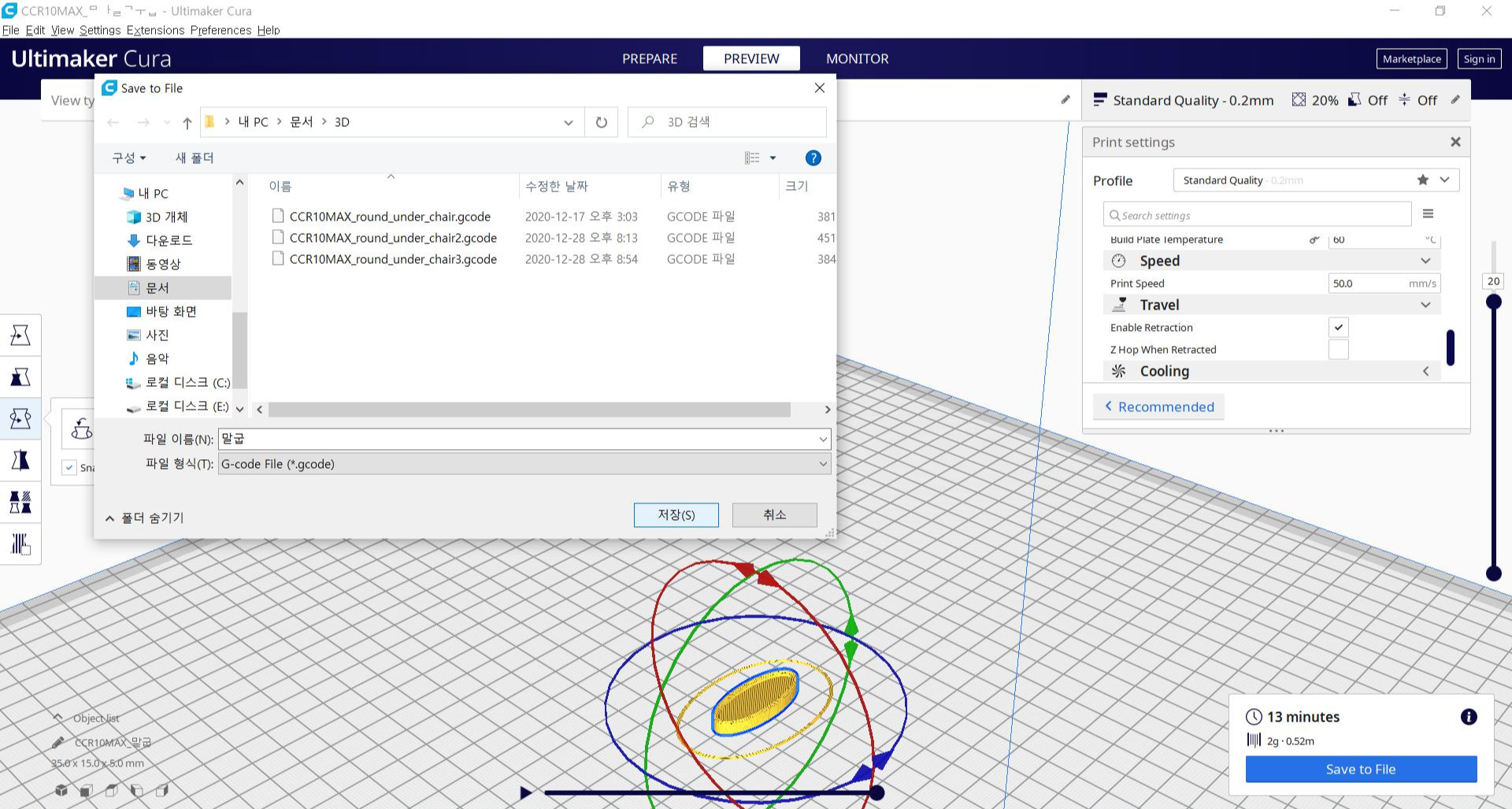Collapse the Speed settings section
Image resolution: width=1512 pixels, height=809 pixels.
click(1425, 261)
